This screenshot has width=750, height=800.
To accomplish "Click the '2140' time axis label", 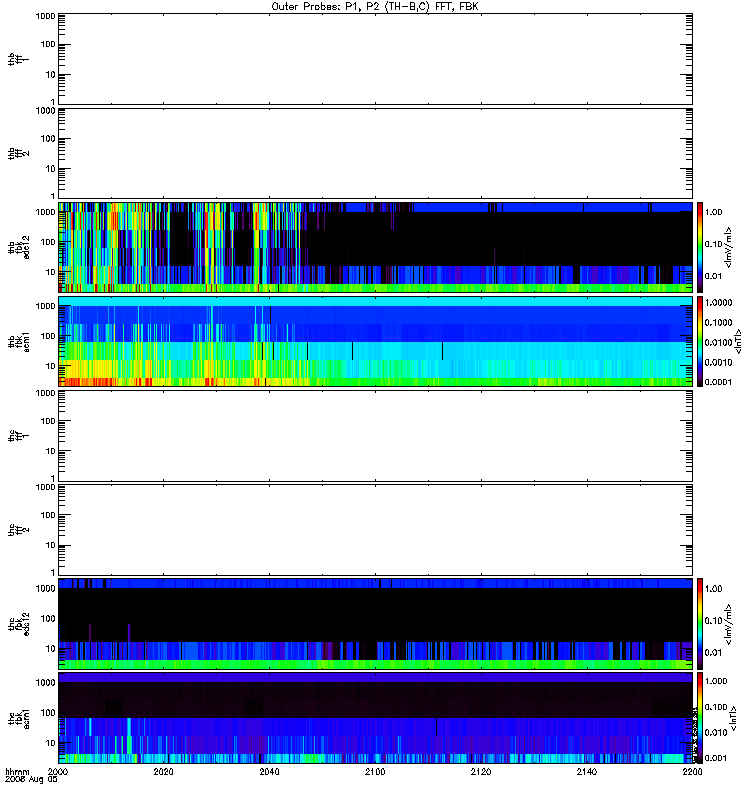I will 586,772.
